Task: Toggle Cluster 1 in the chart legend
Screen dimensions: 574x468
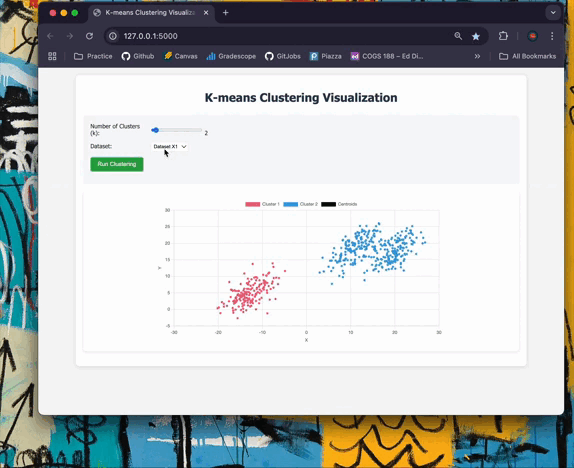Action: (x=262, y=204)
